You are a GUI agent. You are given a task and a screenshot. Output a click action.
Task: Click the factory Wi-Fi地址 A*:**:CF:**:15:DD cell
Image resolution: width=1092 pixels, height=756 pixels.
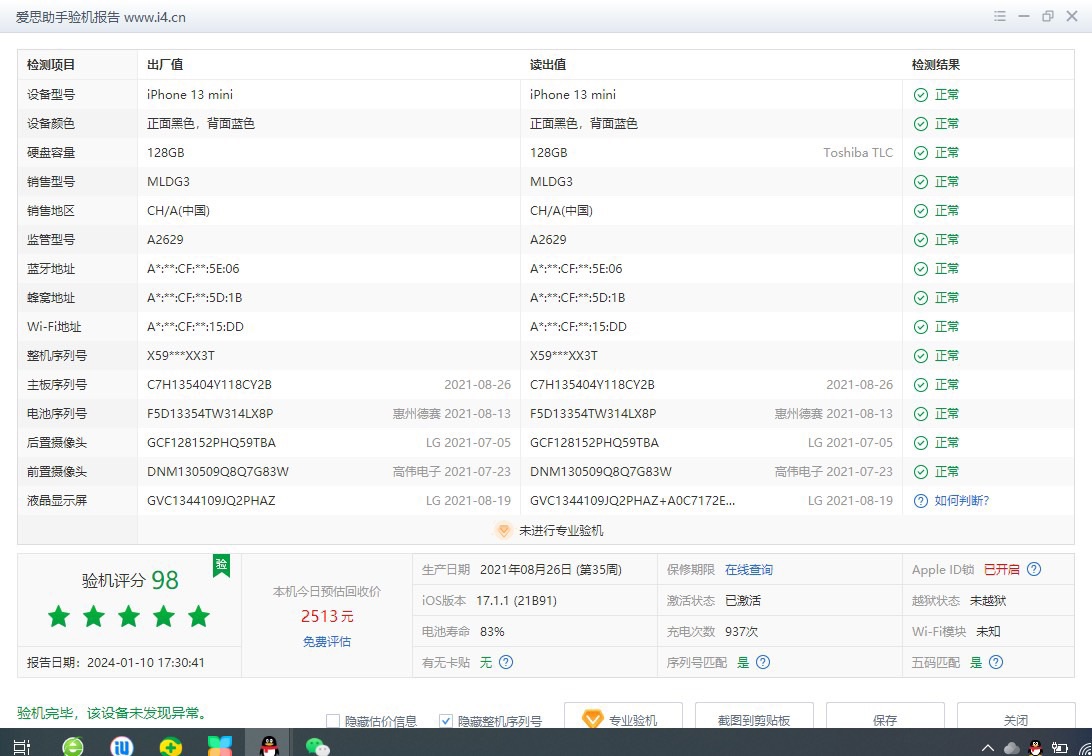[x=196, y=327]
